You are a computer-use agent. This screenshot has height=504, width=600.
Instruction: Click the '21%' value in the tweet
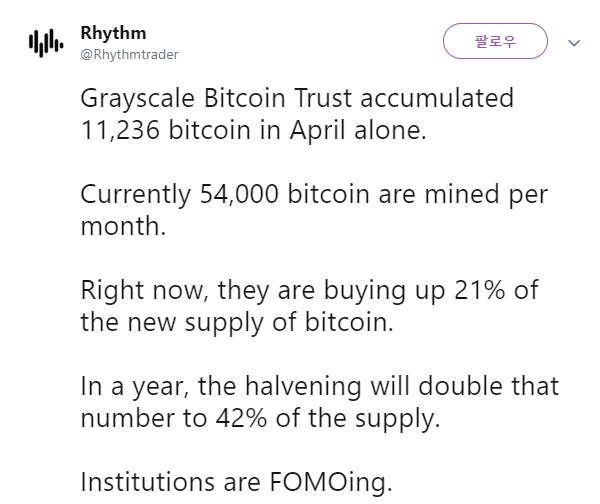[480, 290]
